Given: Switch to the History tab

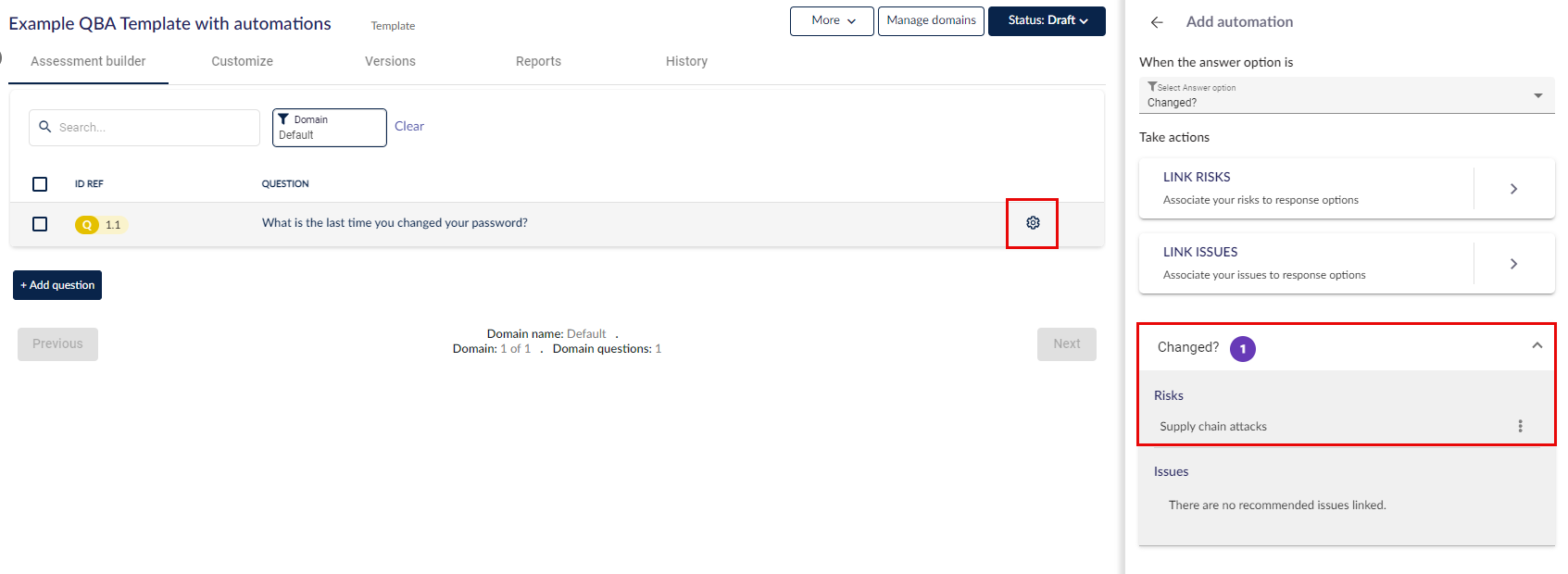Looking at the screenshot, I should (686, 61).
